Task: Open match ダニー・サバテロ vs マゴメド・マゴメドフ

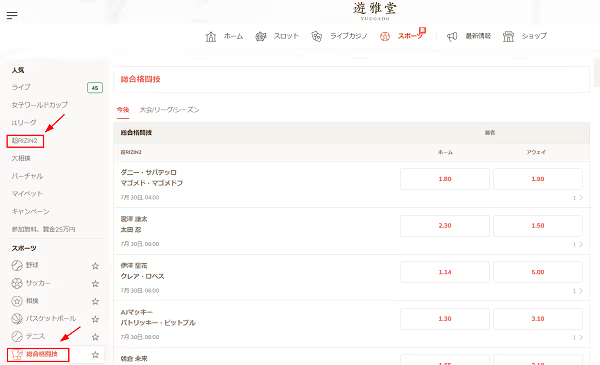Action: click(x=152, y=178)
